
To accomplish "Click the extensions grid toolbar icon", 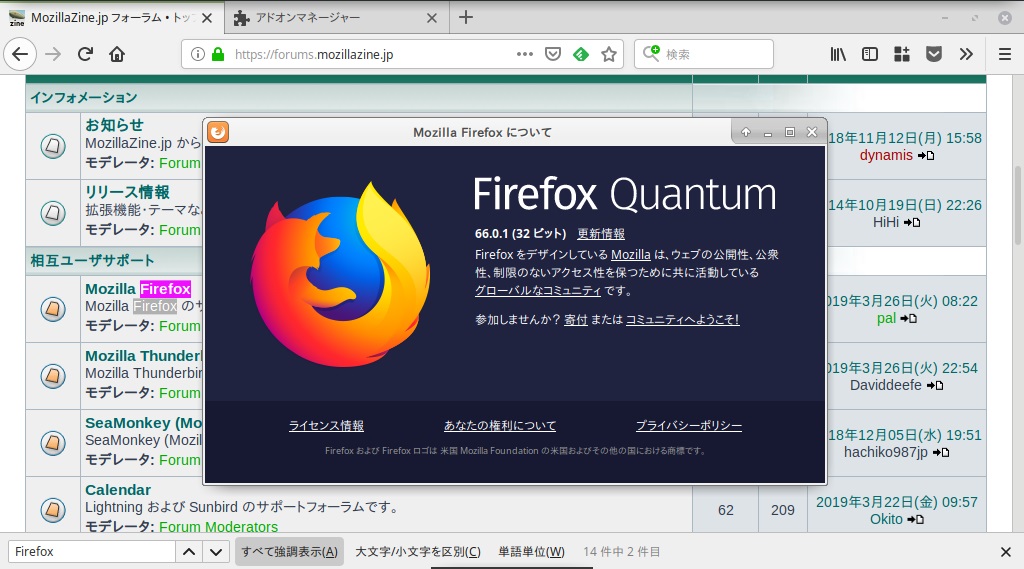I will [902, 54].
